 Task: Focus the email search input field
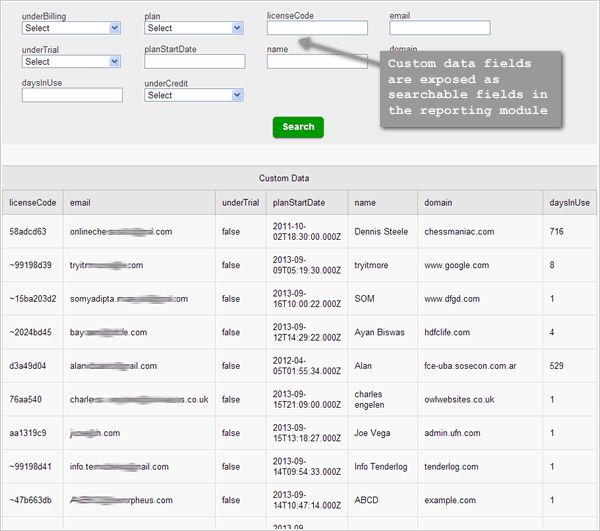point(440,28)
